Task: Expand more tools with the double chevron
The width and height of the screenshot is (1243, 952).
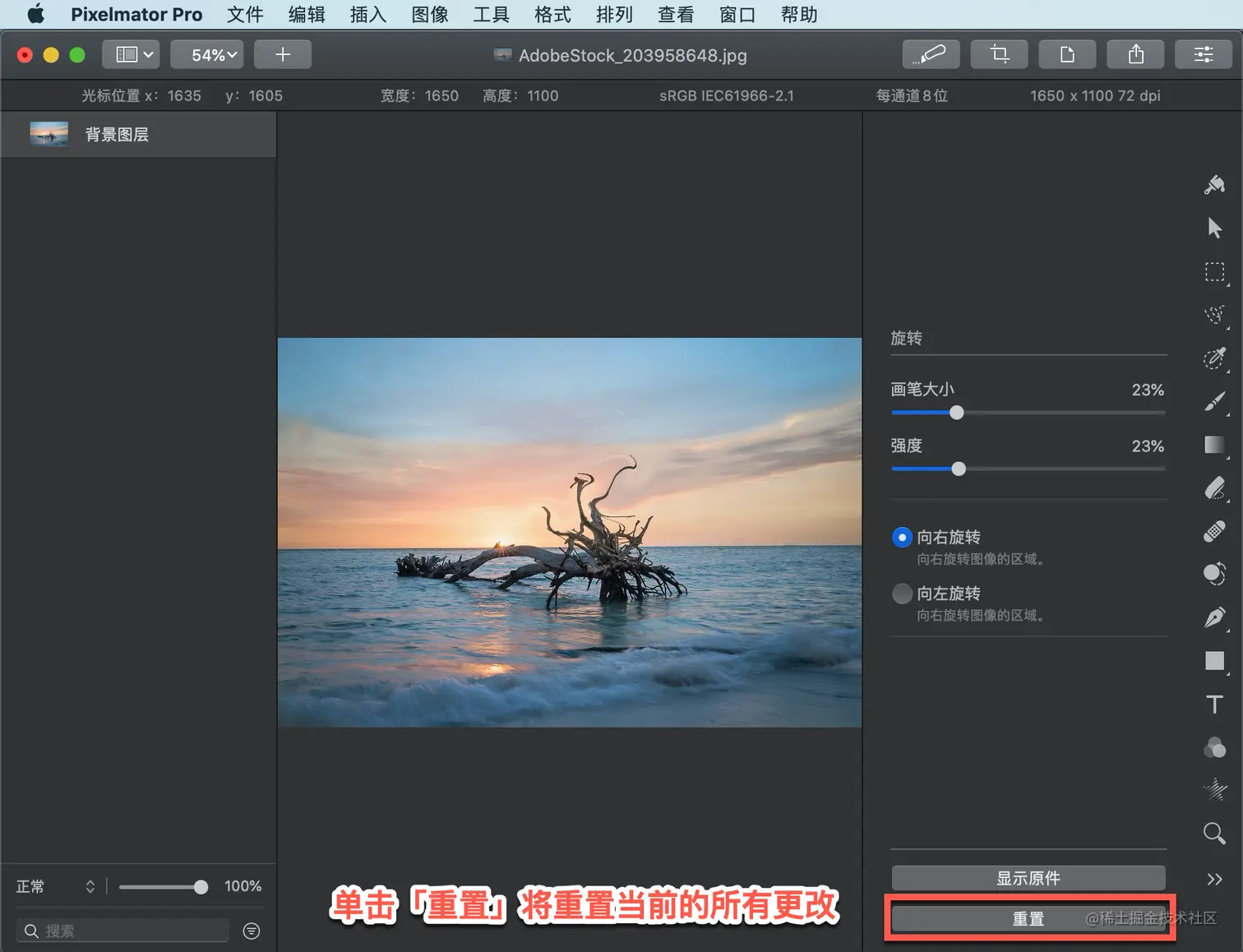Action: coord(1214,879)
